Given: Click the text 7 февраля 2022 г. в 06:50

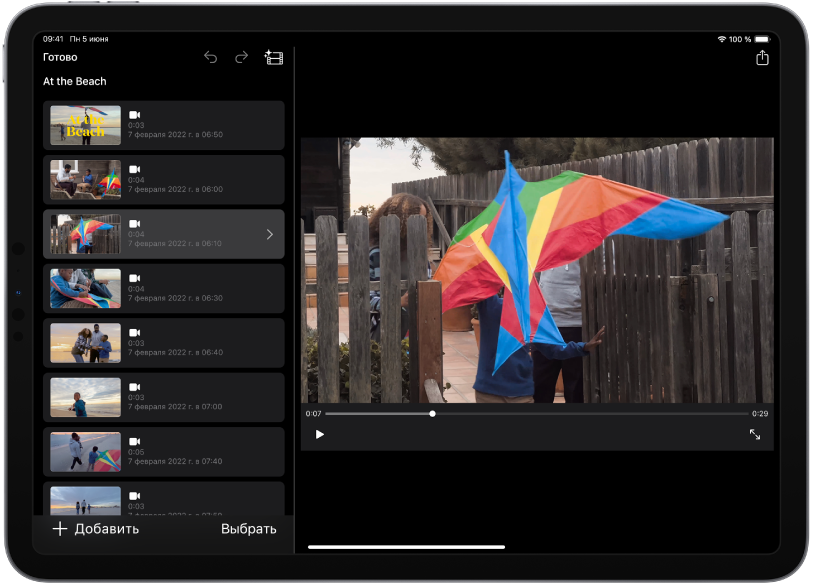Looking at the screenshot, I should (x=176, y=134).
